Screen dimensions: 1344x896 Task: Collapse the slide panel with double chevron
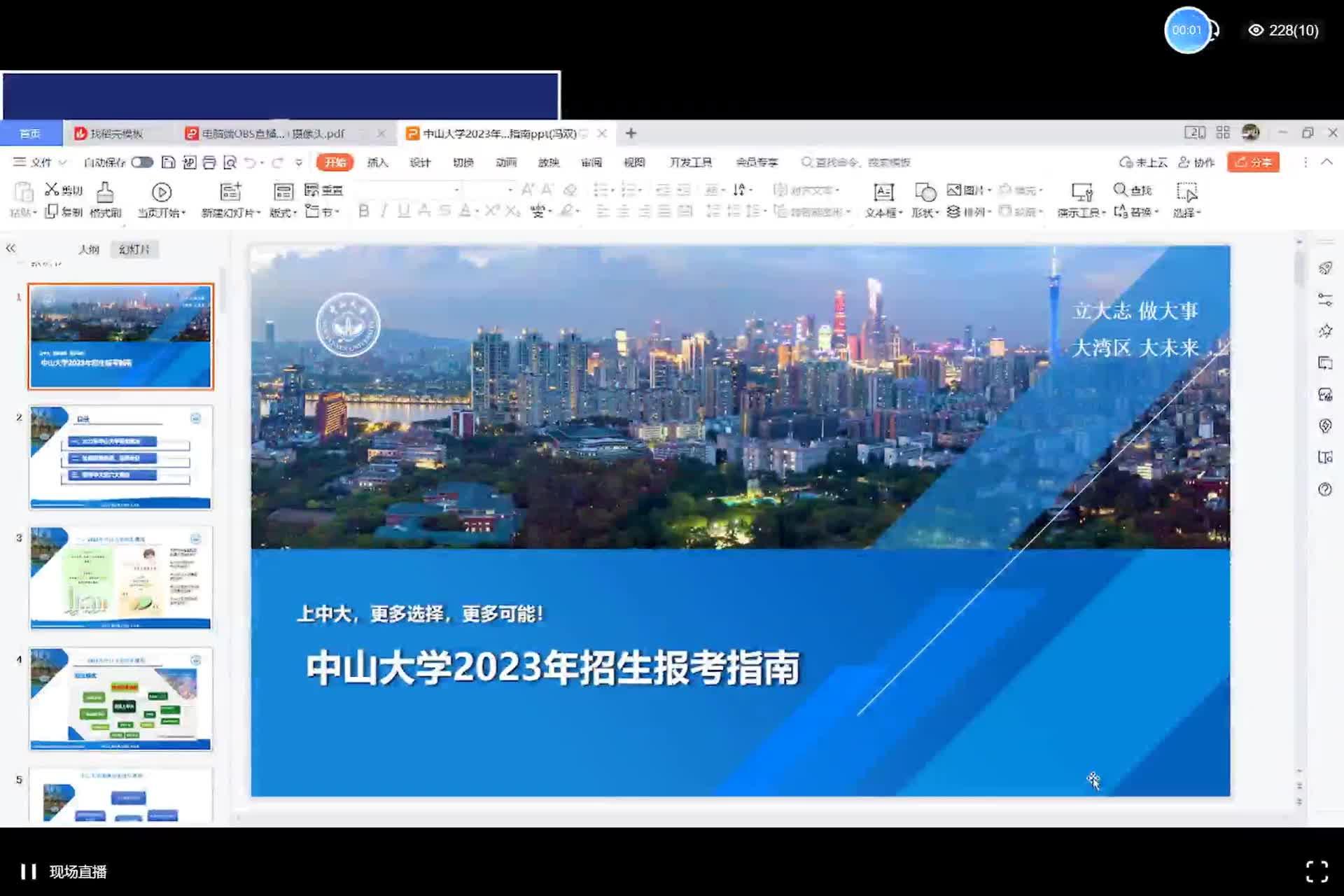[10, 248]
